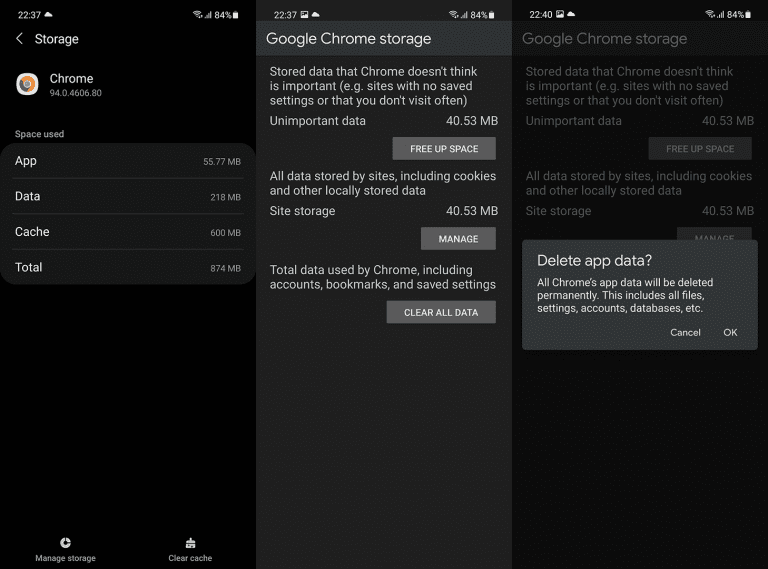Tap the image notification icon in middle status bar
This screenshot has height=569, width=768.
(305, 15)
